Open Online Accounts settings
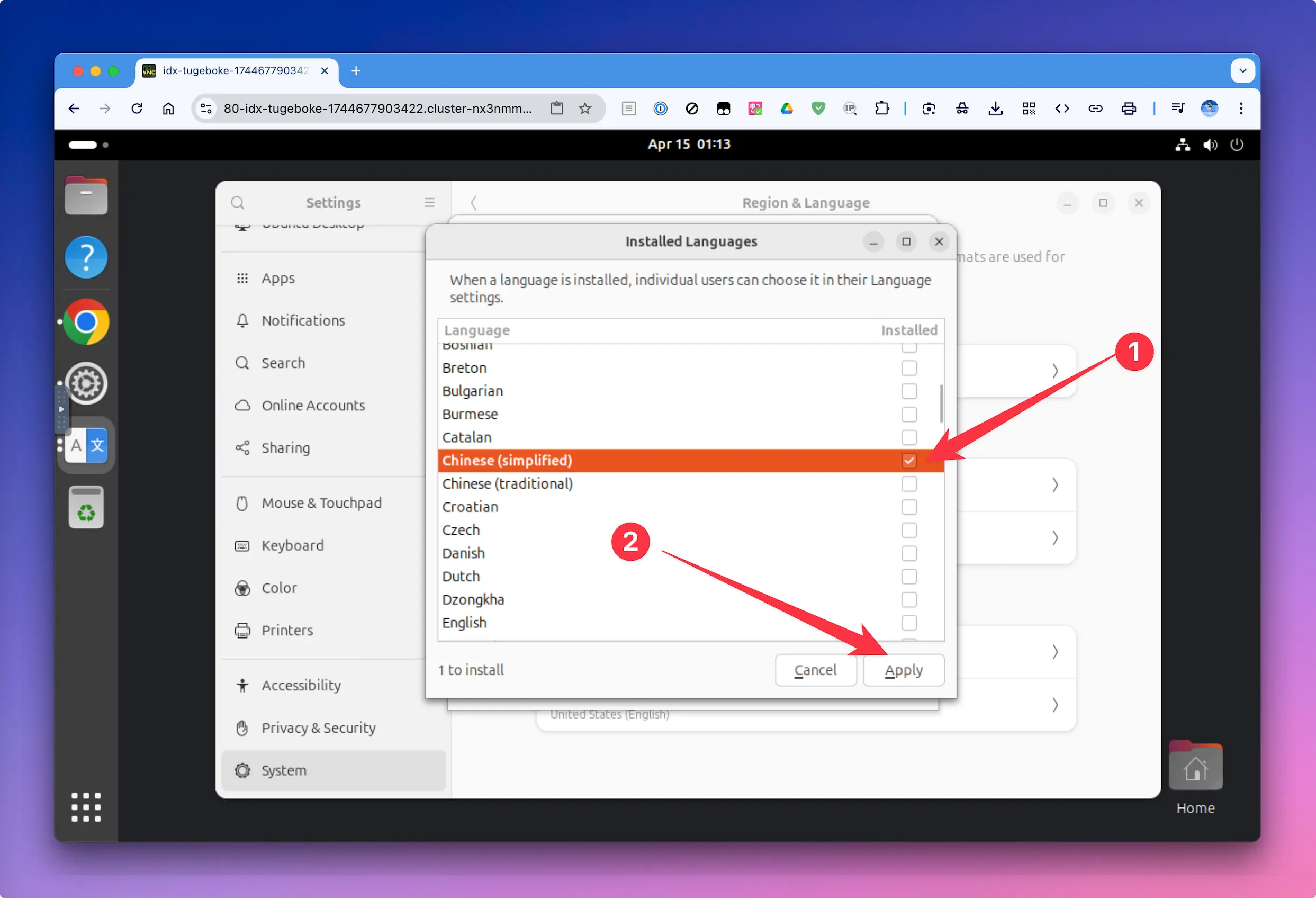This screenshot has height=898, width=1316. point(333,406)
